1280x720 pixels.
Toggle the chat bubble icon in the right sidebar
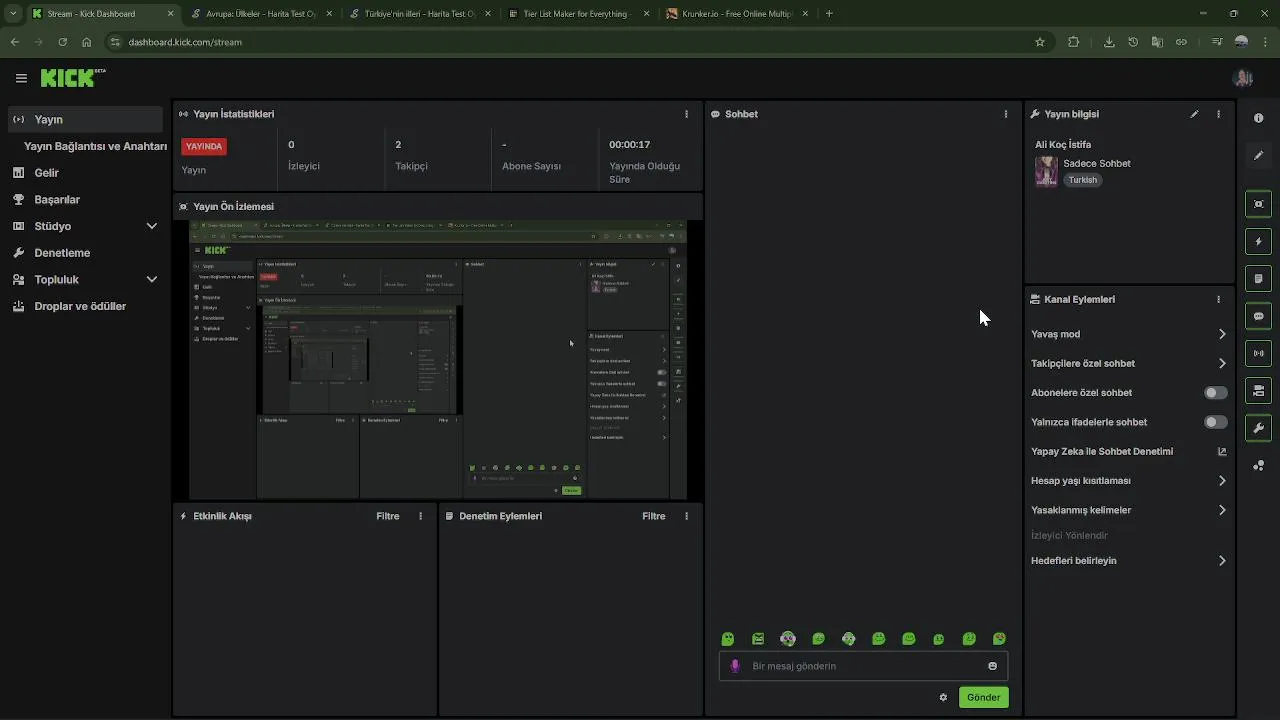click(x=1258, y=316)
